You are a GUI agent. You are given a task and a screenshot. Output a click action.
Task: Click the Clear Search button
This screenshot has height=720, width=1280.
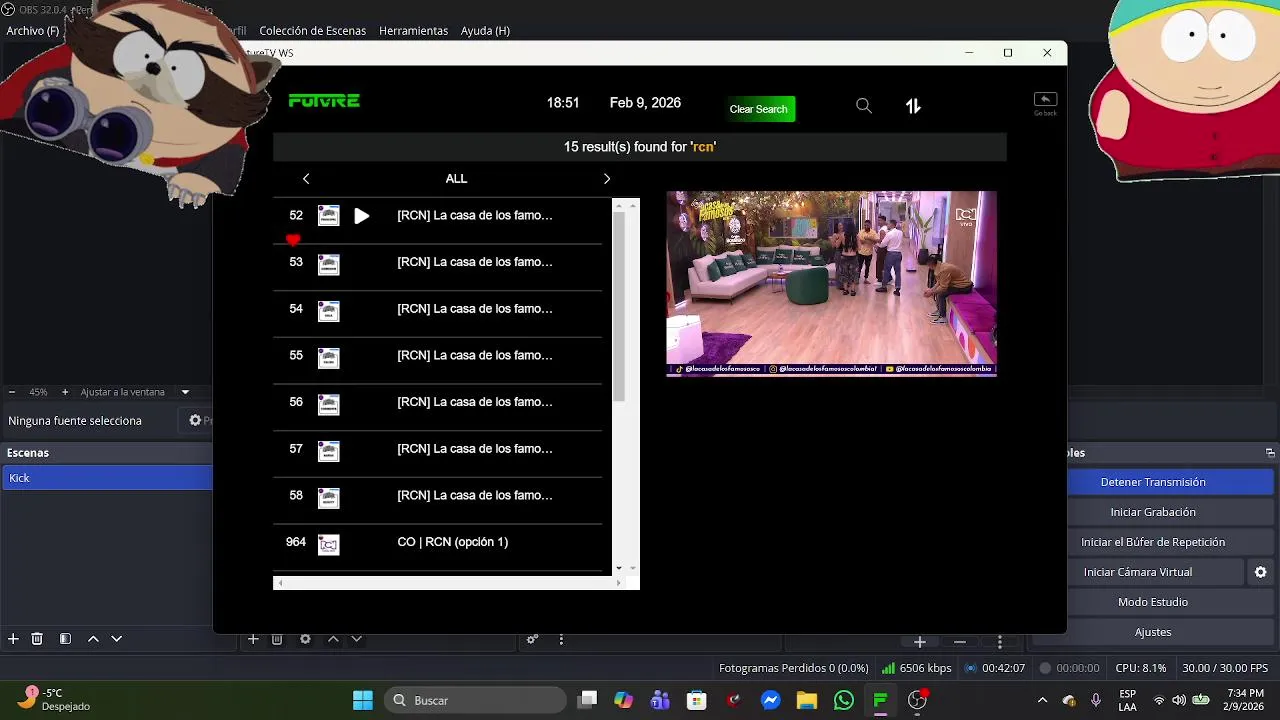pos(758,109)
